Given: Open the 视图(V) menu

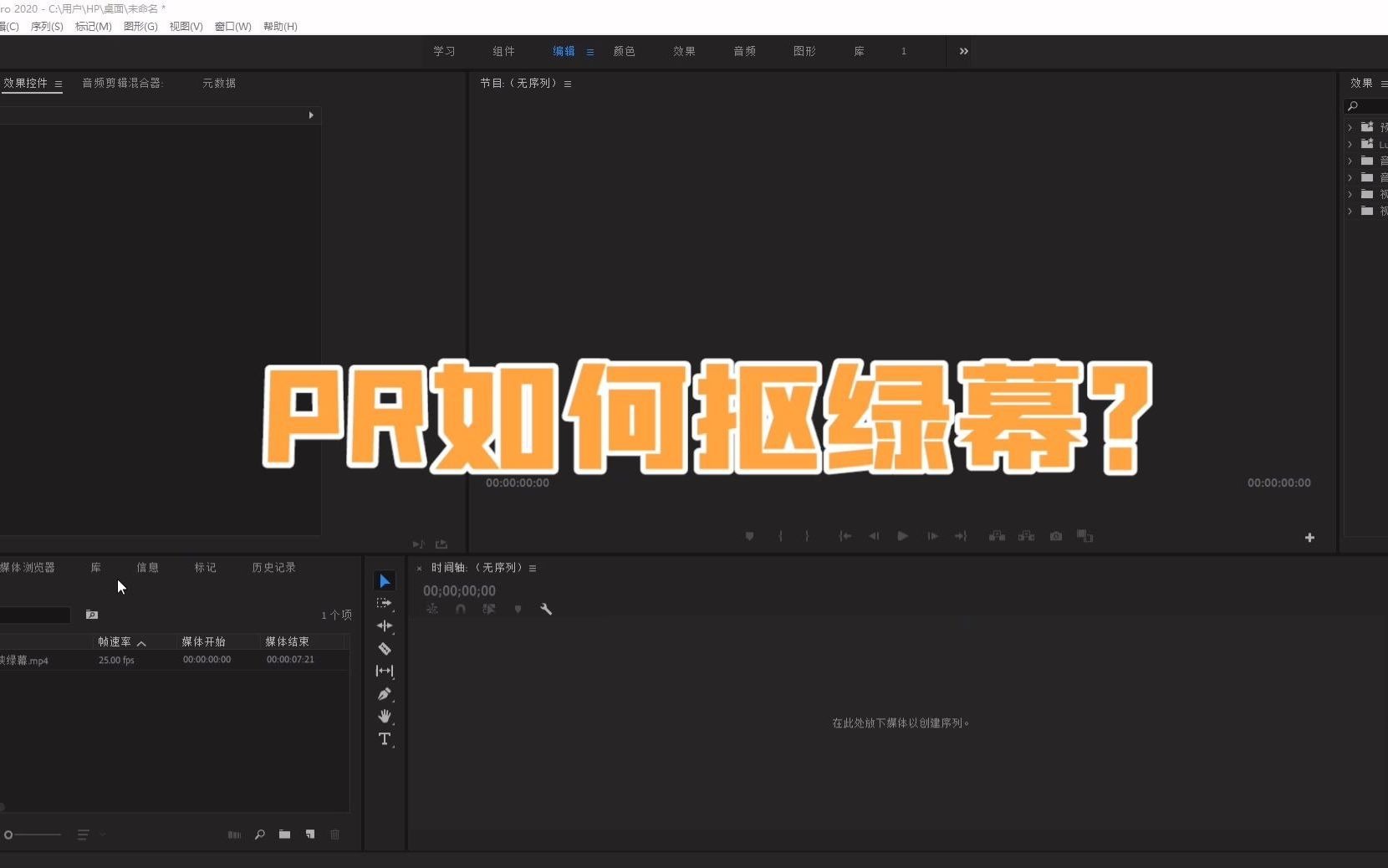Looking at the screenshot, I should [x=186, y=27].
